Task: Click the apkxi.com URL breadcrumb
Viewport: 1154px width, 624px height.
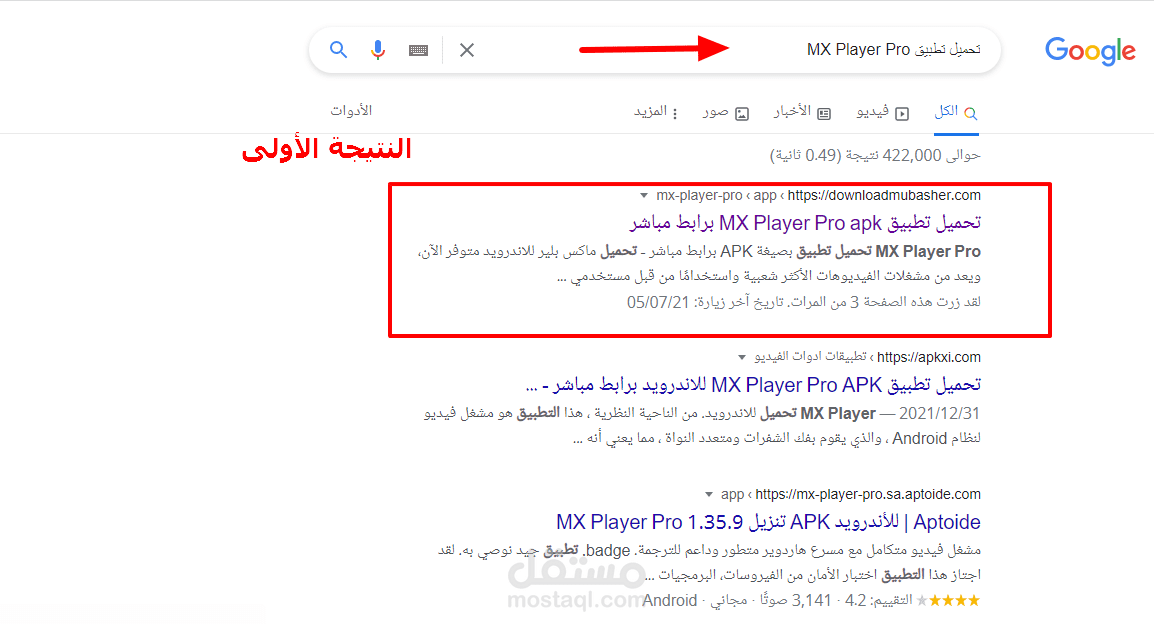Action: (x=868, y=357)
